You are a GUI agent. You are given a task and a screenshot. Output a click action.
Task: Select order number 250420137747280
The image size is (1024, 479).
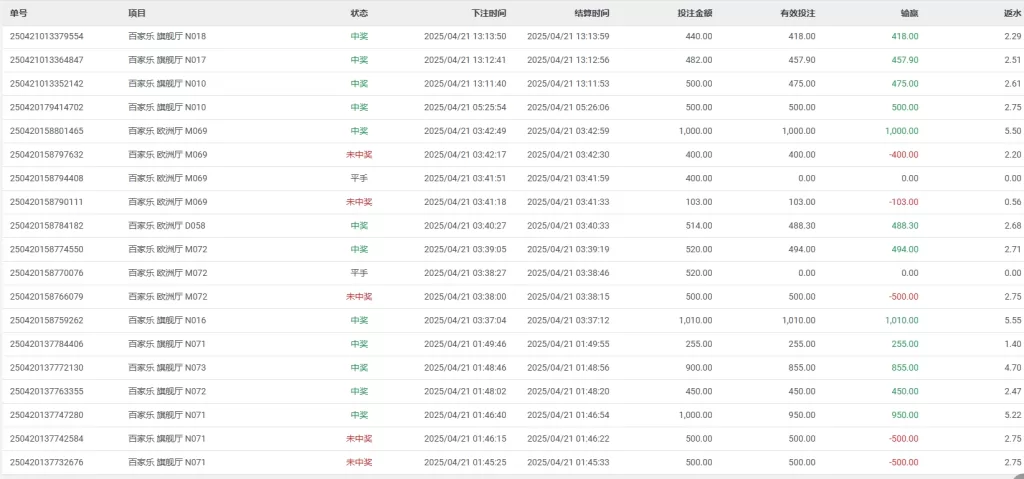(46, 415)
